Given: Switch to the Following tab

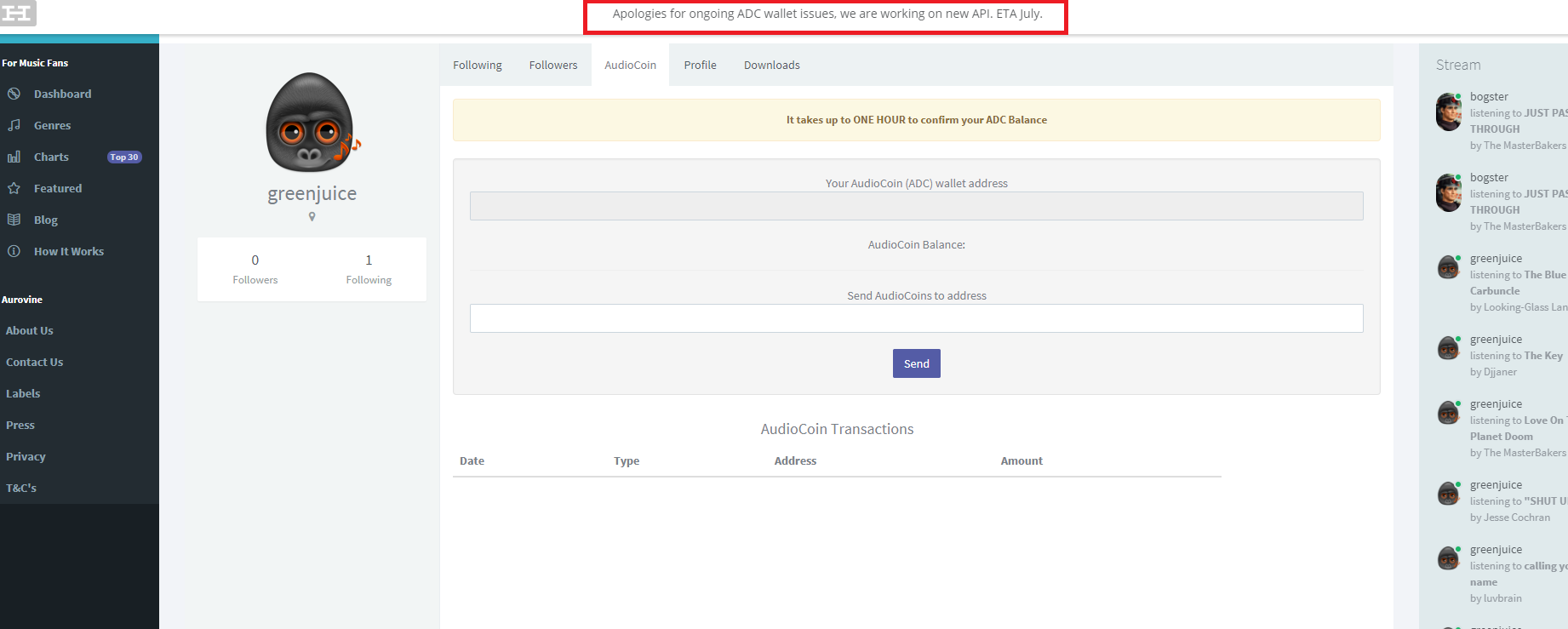Looking at the screenshot, I should click(478, 65).
